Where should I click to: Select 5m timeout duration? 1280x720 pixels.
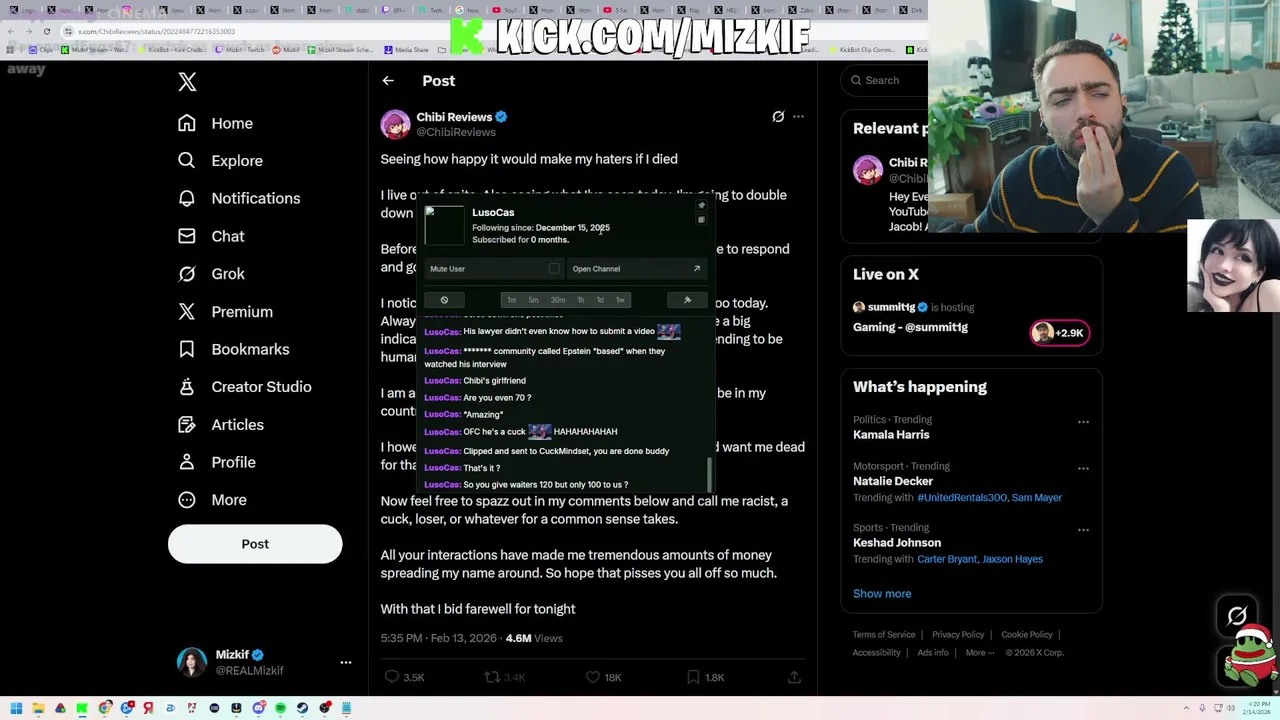pyautogui.click(x=533, y=300)
